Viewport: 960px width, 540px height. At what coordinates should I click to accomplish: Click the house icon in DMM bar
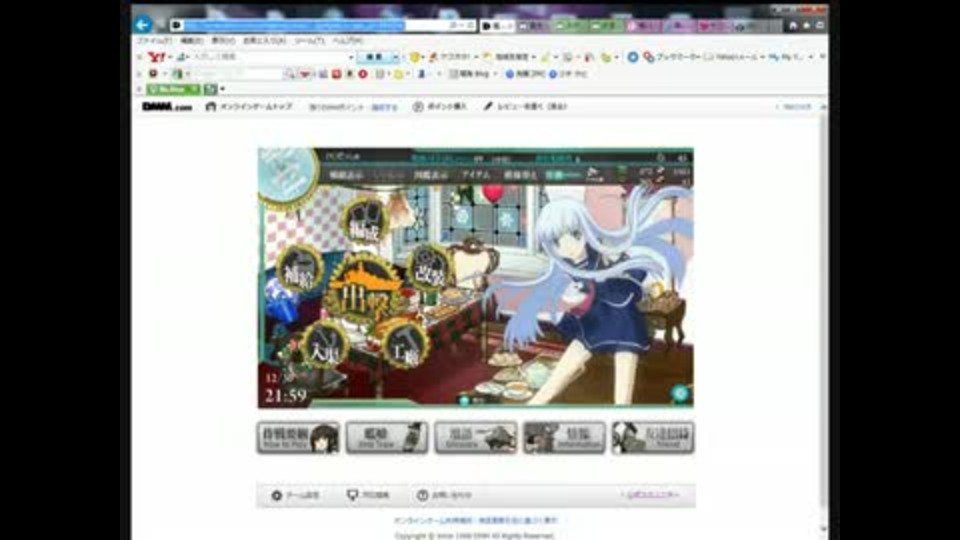pos(211,107)
